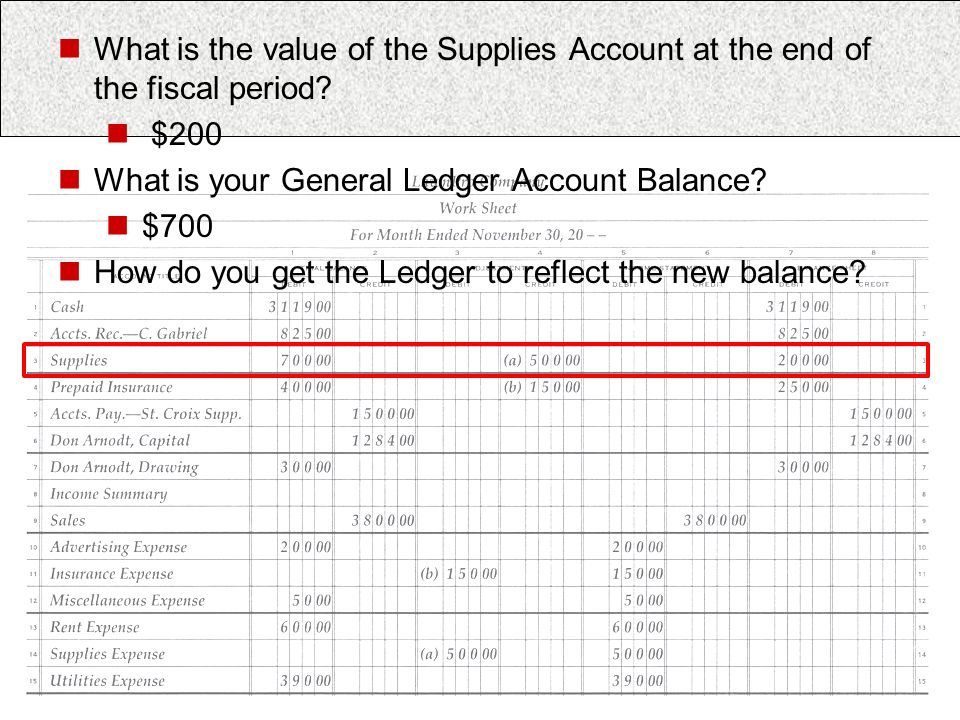This screenshot has height=720, width=960.
Task: Click the red bullet beside Supplies Account question
Action: [x=69, y=48]
